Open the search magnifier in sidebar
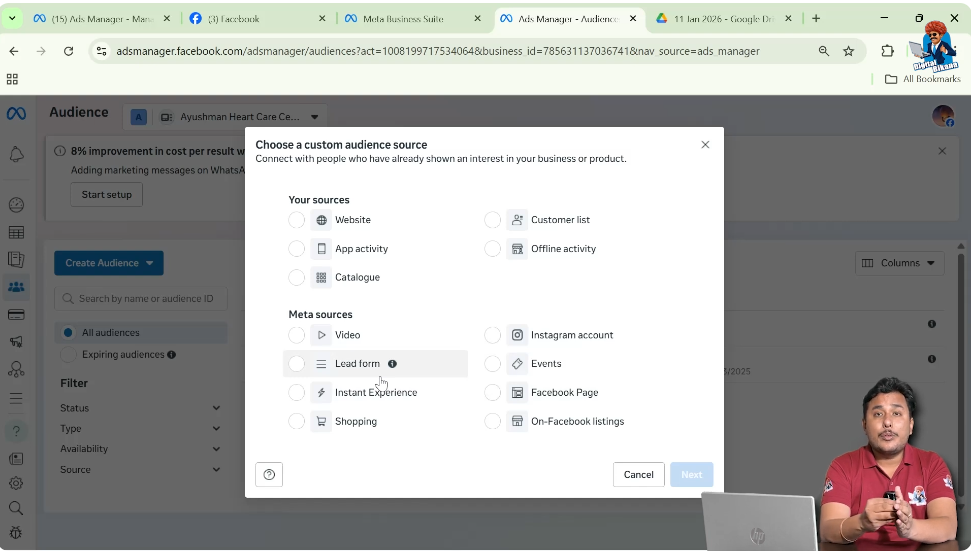Viewport: 971px width, 551px height. click(x=16, y=509)
